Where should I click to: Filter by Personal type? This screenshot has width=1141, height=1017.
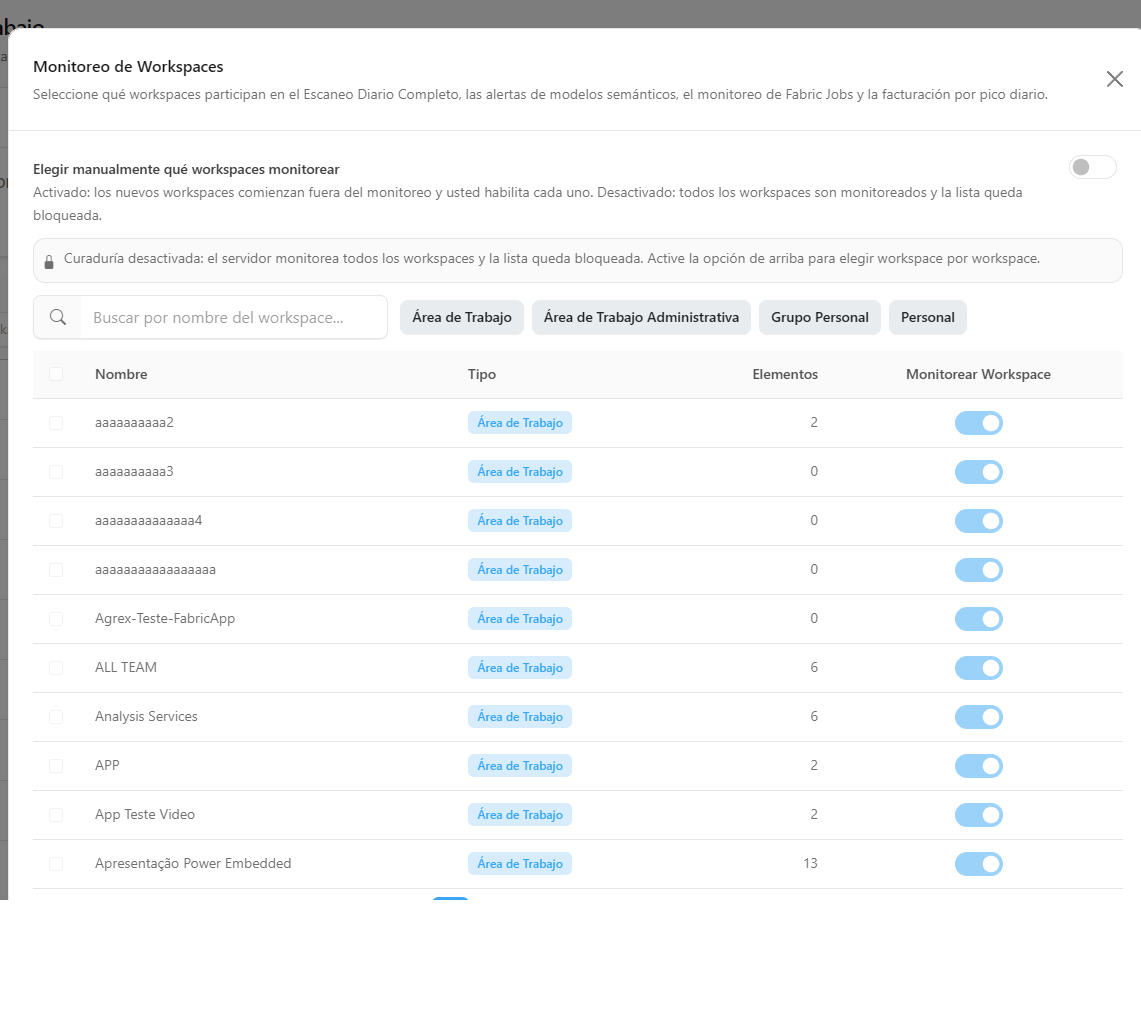click(928, 317)
